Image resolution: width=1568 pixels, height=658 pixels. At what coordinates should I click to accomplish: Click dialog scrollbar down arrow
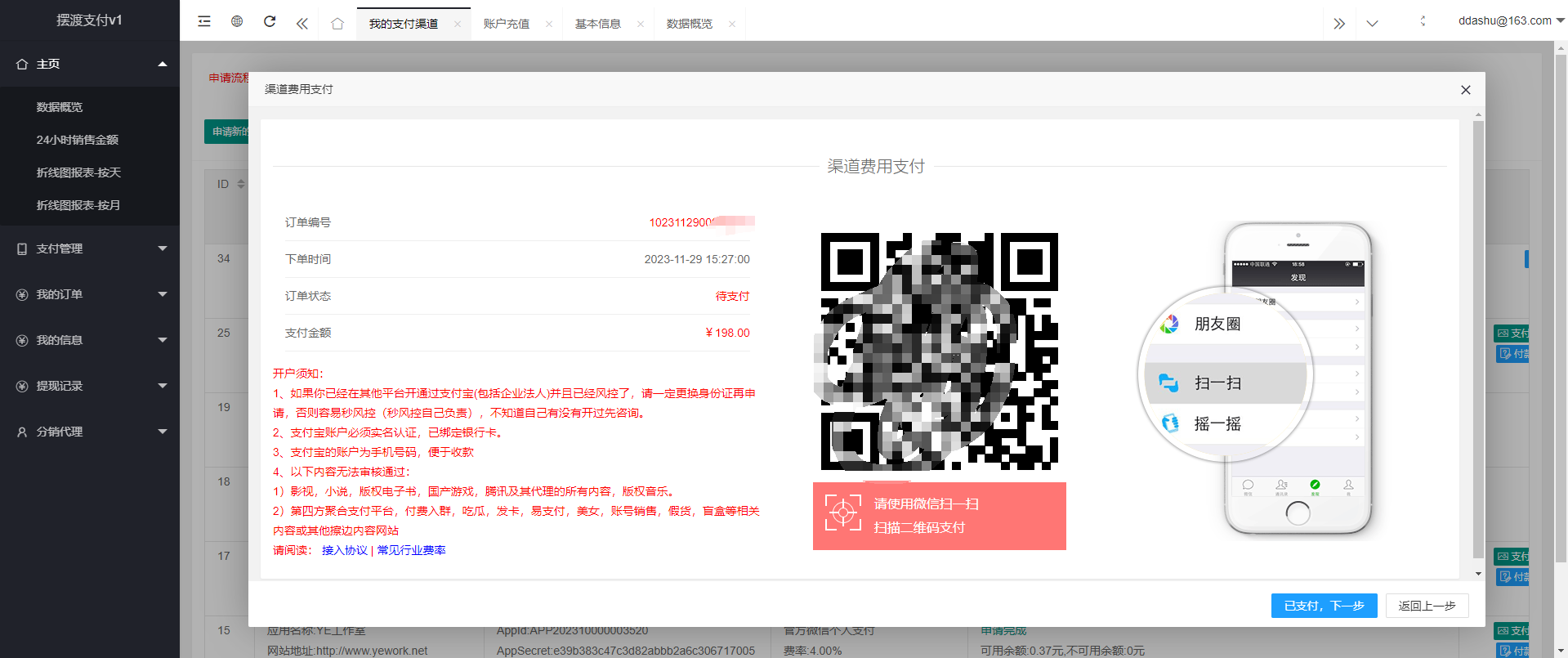tap(1478, 574)
